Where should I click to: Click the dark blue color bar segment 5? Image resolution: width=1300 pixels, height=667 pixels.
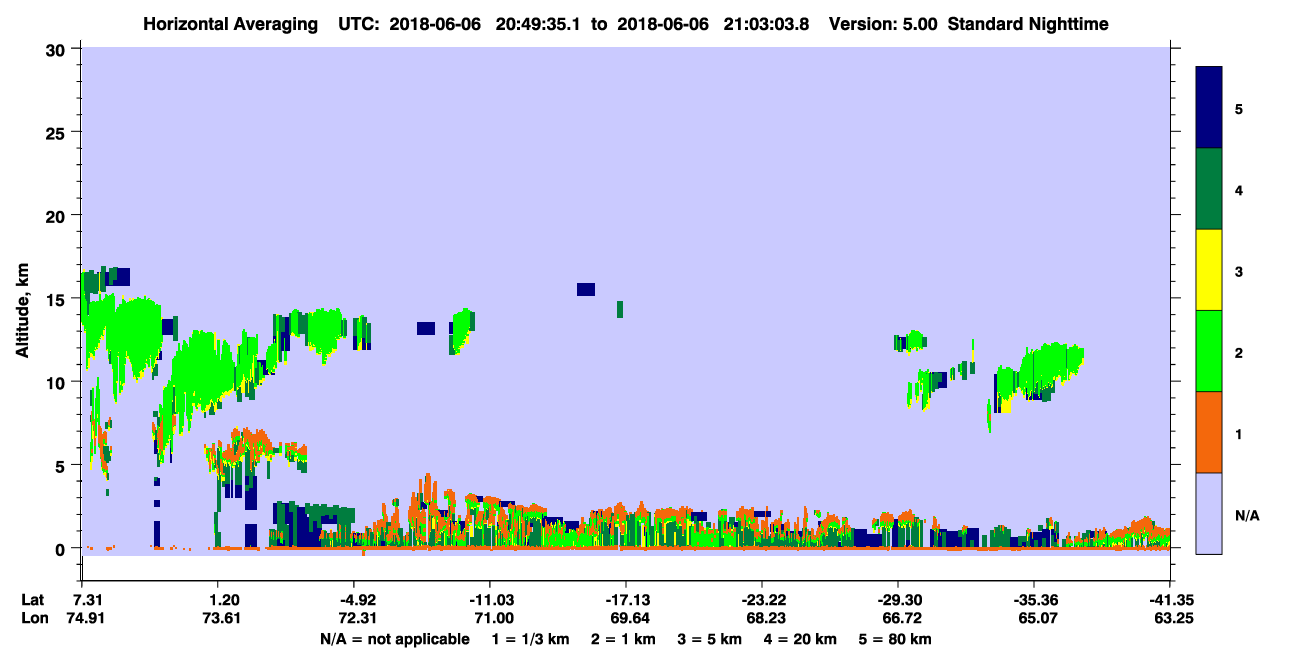1209,107
